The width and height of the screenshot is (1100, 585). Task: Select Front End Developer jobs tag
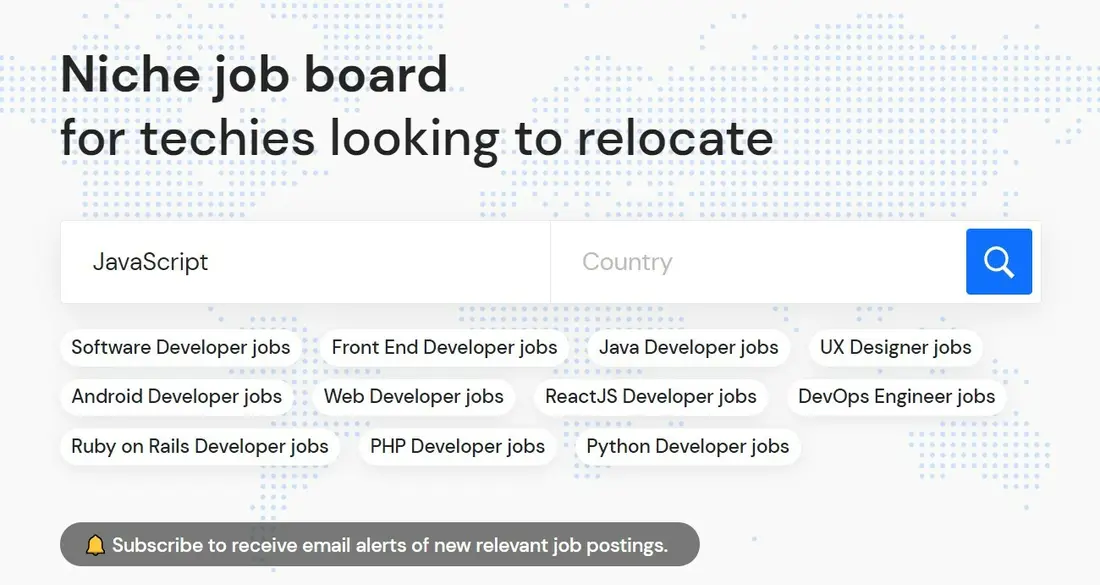point(445,347)
